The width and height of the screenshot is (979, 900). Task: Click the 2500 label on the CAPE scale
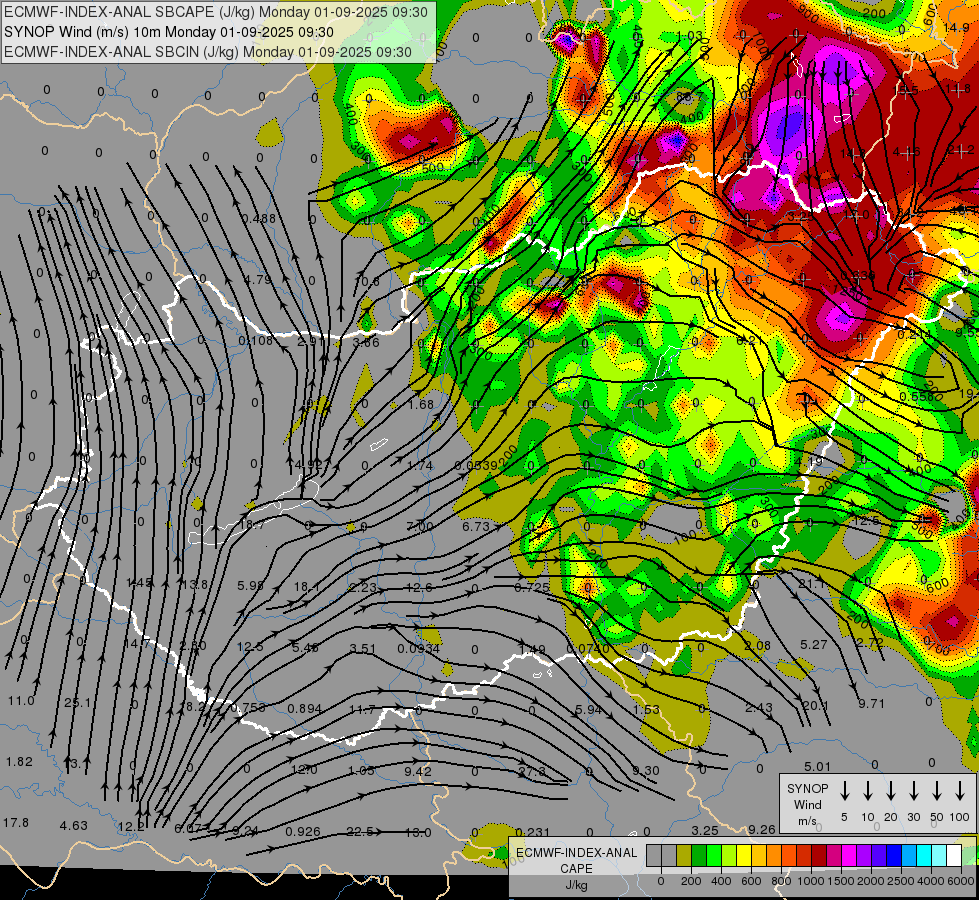point(902,881)
